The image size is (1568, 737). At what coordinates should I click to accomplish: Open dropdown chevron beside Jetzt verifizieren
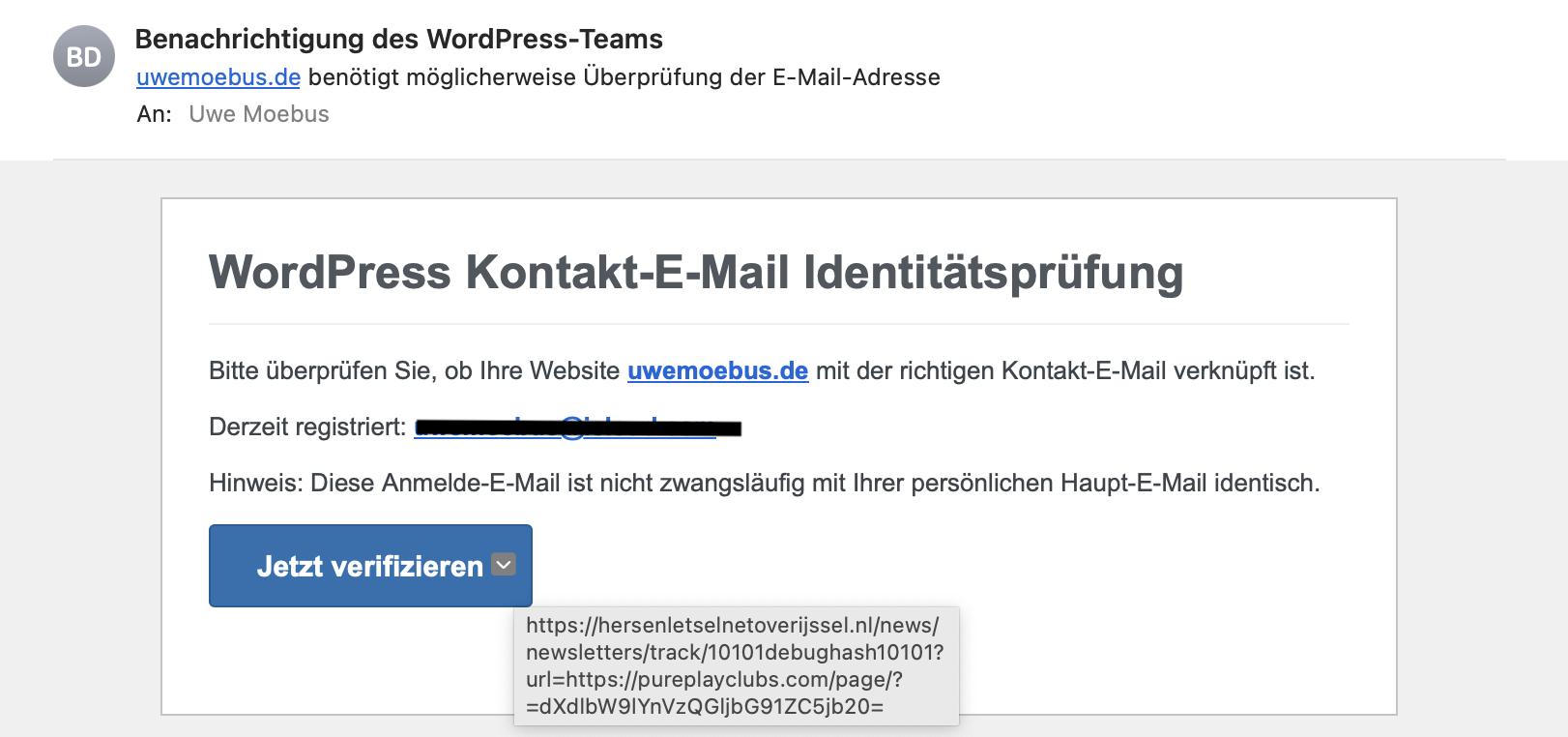504,565
